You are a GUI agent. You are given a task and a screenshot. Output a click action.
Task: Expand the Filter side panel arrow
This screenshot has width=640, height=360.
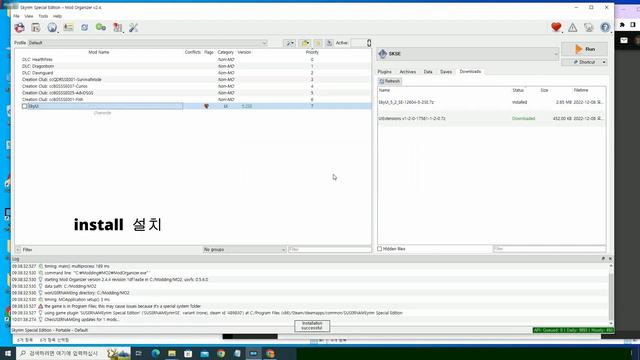point(18,249)
